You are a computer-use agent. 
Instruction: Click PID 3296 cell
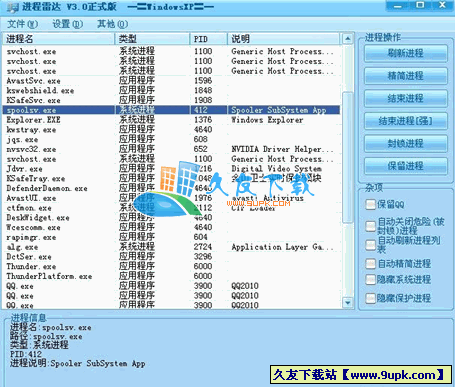pyautogui.click(x=203, y=257)
